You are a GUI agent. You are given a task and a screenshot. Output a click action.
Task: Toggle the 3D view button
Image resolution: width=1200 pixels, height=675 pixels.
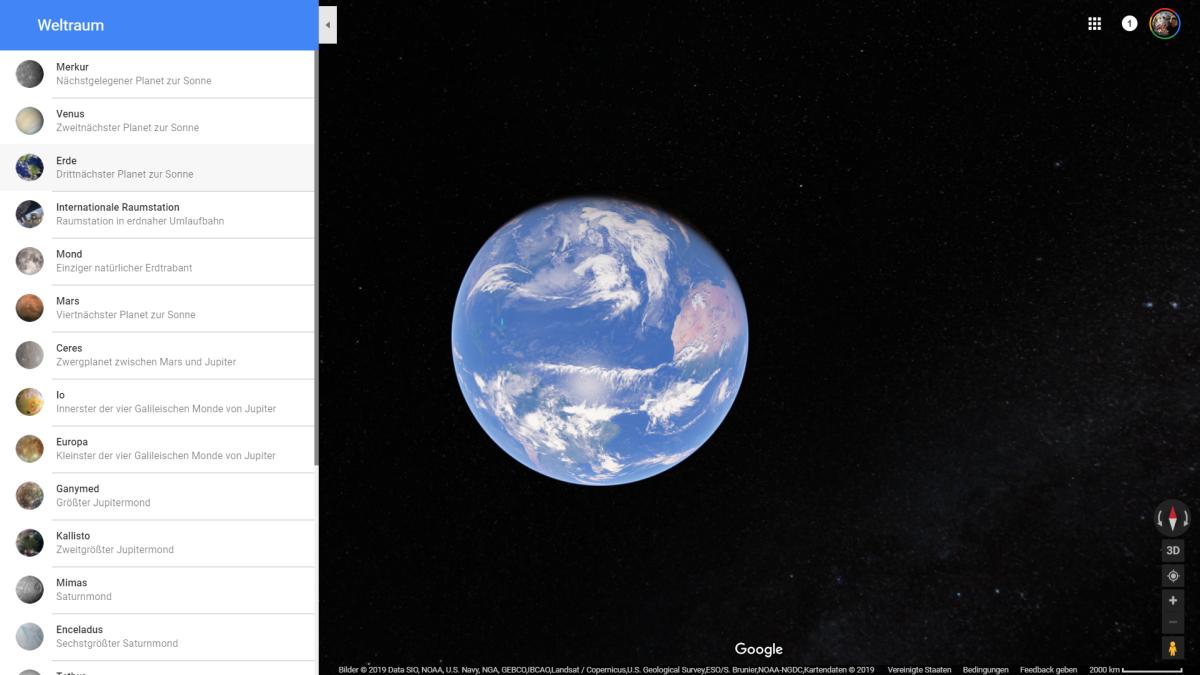(1173, 550)
